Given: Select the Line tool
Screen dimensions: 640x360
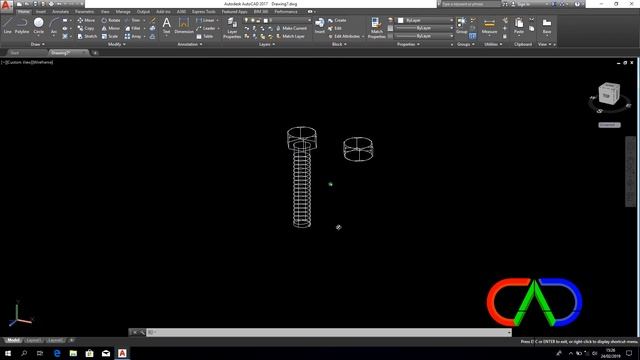Looking at the screenshot, I should [x=7, y=25].
